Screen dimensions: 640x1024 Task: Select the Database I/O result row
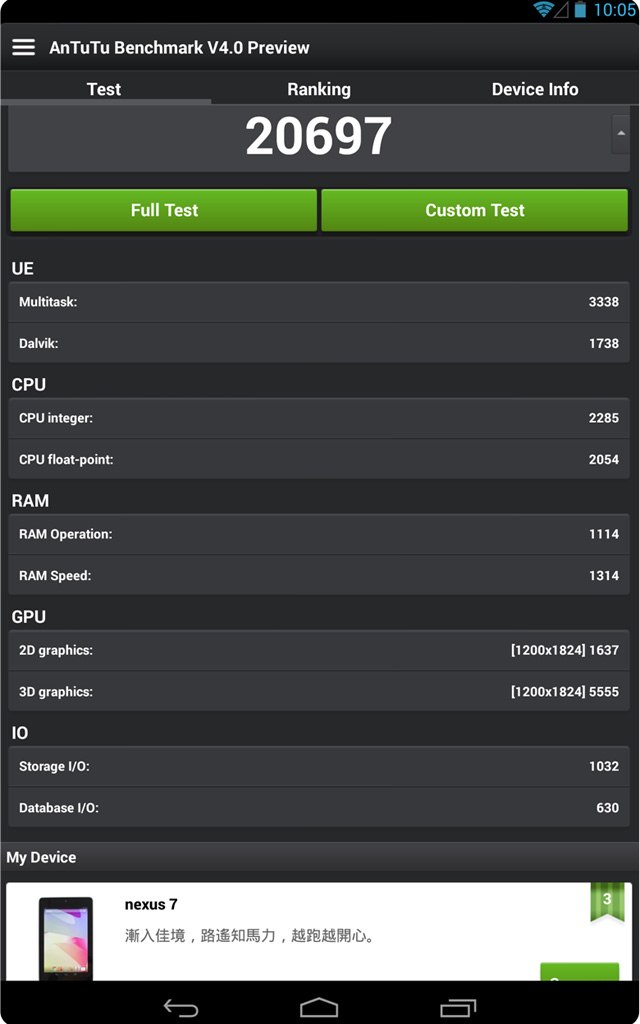point(319,808)
